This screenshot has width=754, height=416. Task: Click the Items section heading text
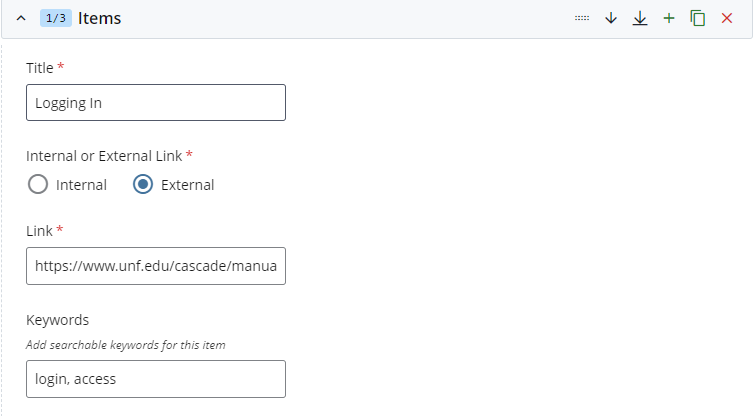click(99, 19)
